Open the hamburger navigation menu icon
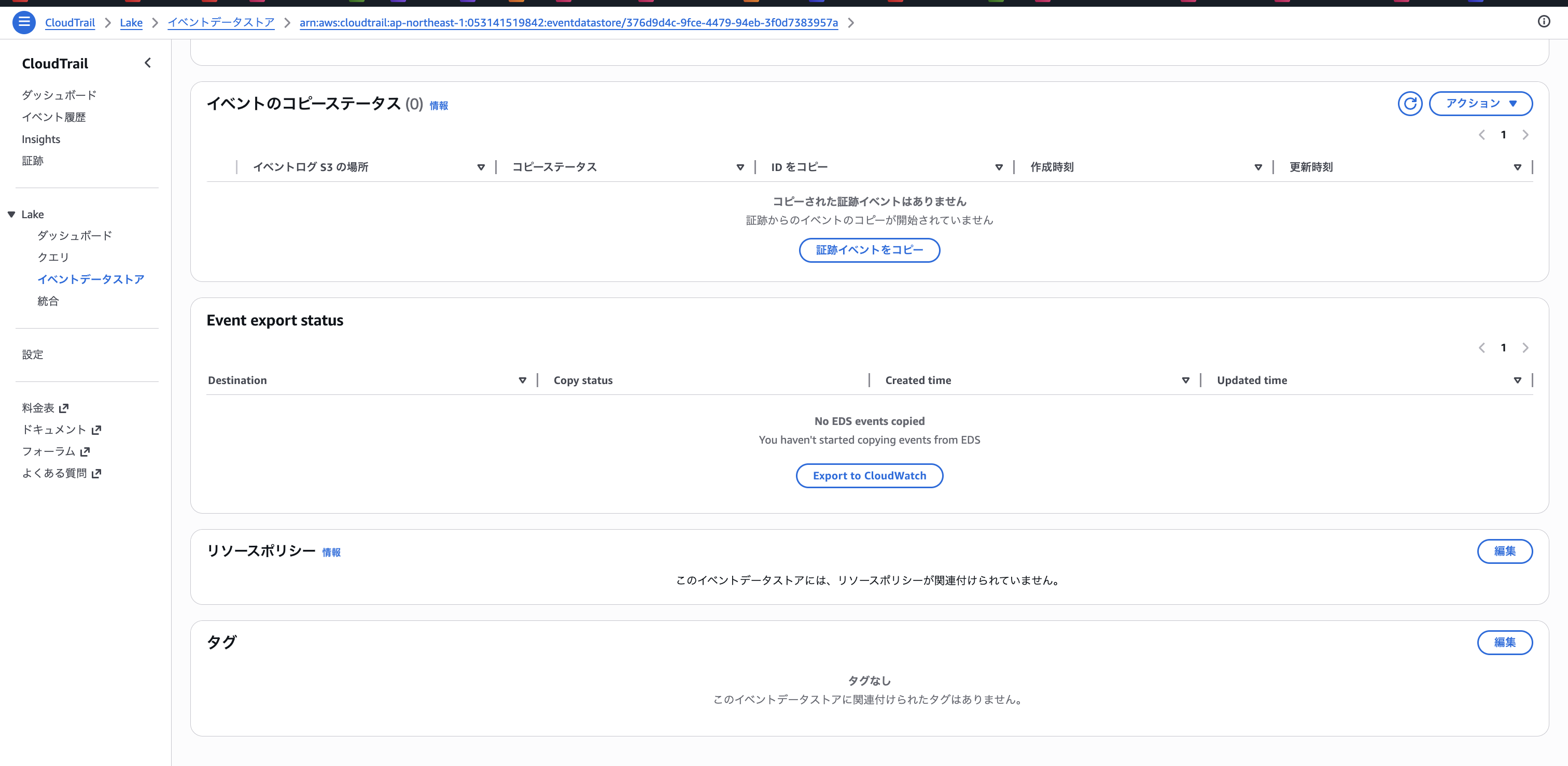The image size is (1568, 766). tap(24, 22)
